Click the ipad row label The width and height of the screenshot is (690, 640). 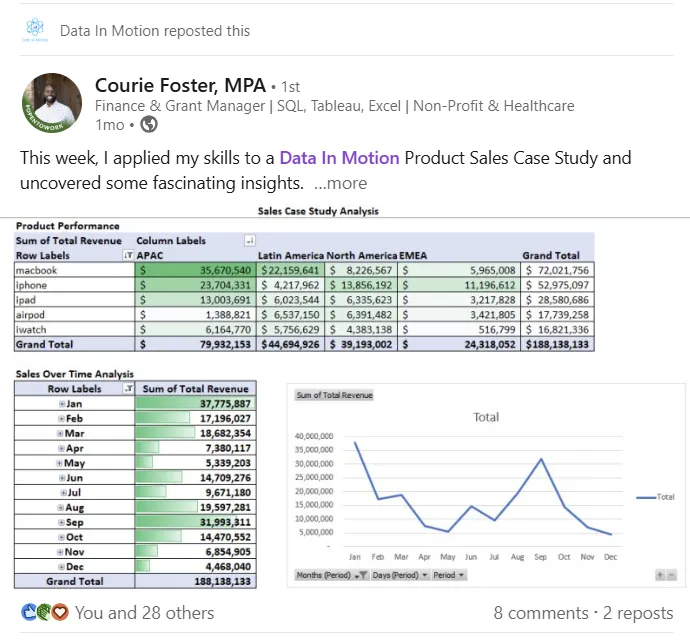tap(74, 300)
